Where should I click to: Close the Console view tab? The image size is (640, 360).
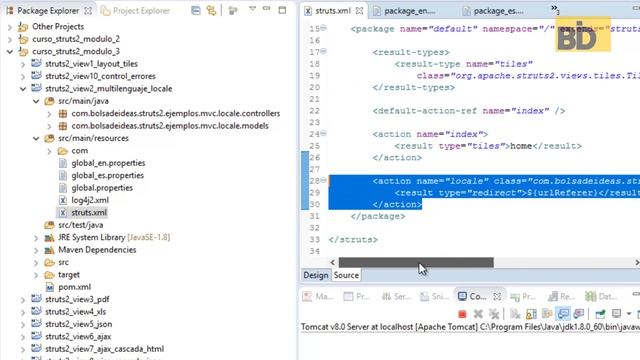coord(497,296)
